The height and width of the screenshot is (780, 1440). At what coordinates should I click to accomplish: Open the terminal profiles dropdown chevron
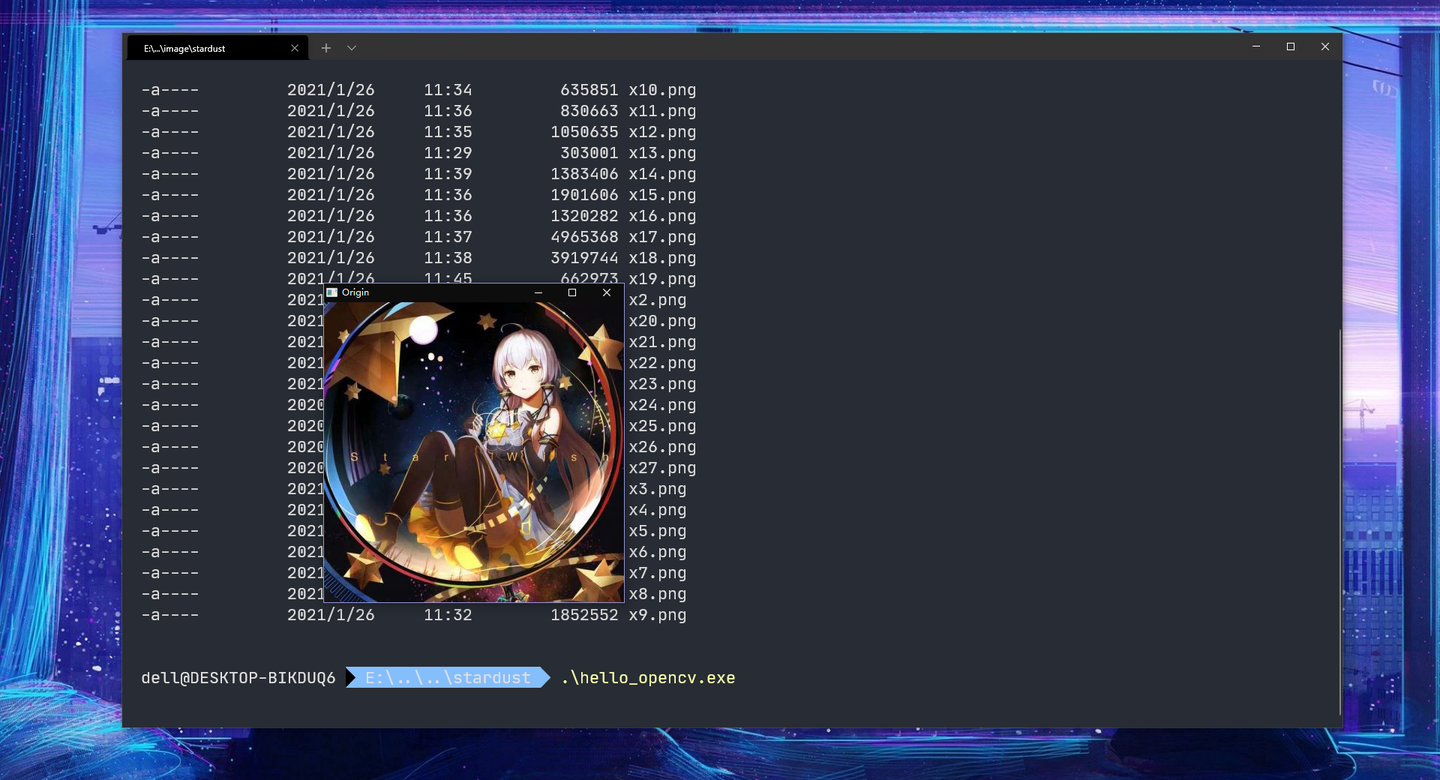(x=351, y=47)
